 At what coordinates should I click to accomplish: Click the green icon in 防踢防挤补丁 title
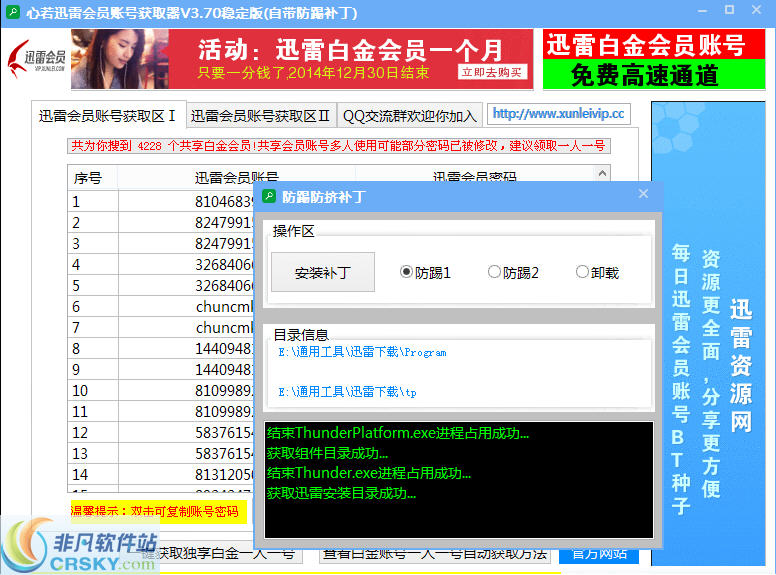point(269,196)
